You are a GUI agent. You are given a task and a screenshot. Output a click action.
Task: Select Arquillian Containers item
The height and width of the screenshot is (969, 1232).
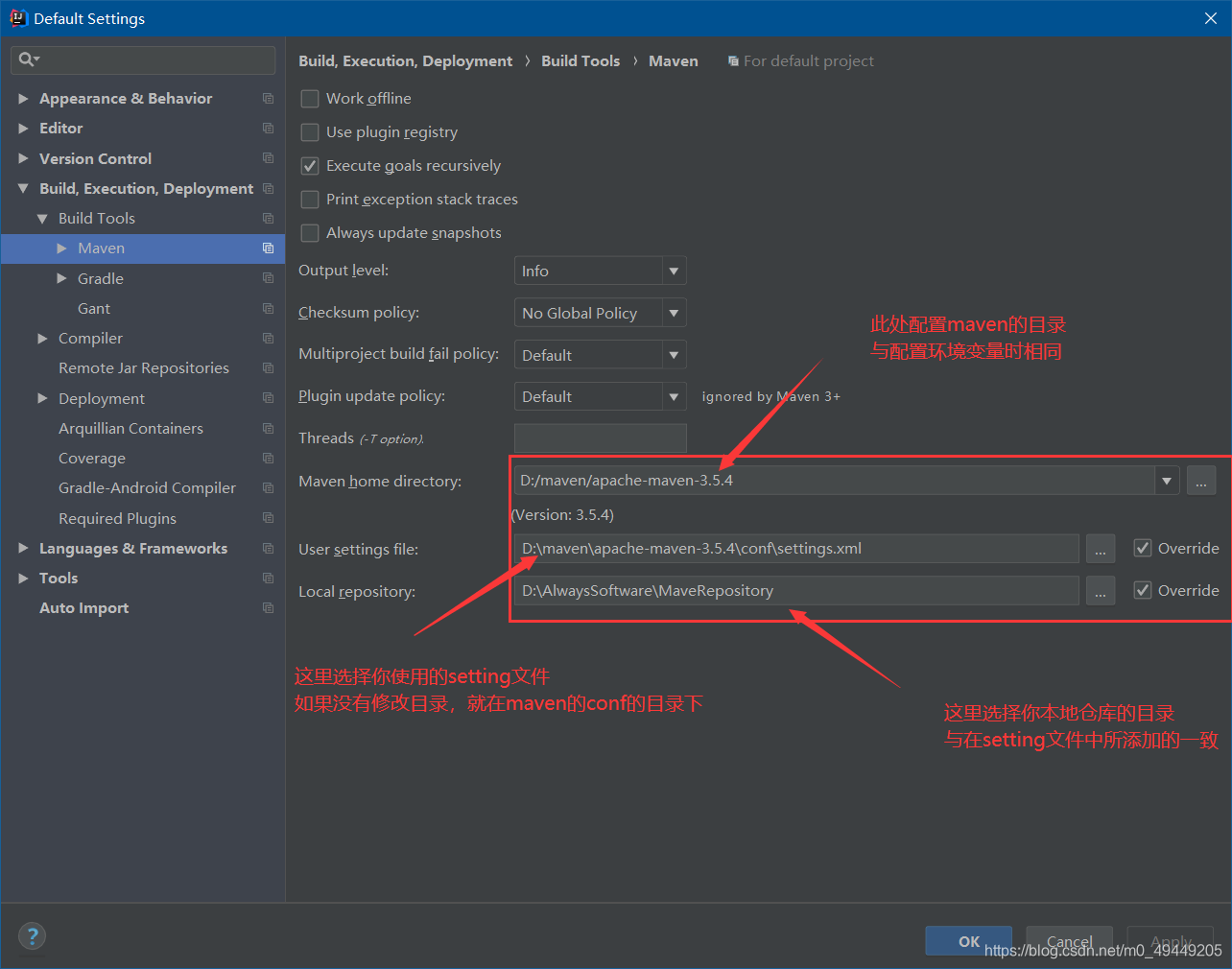pyautogui.click(x=130, y=429)
